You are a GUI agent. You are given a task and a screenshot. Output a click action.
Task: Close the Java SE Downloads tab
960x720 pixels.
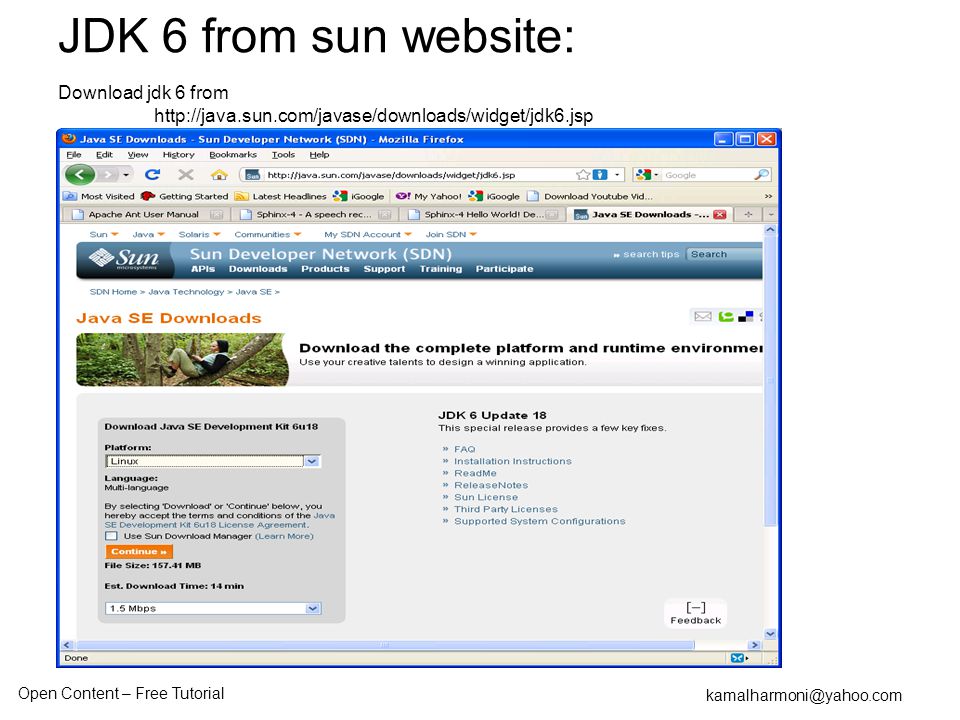[720, 215]
